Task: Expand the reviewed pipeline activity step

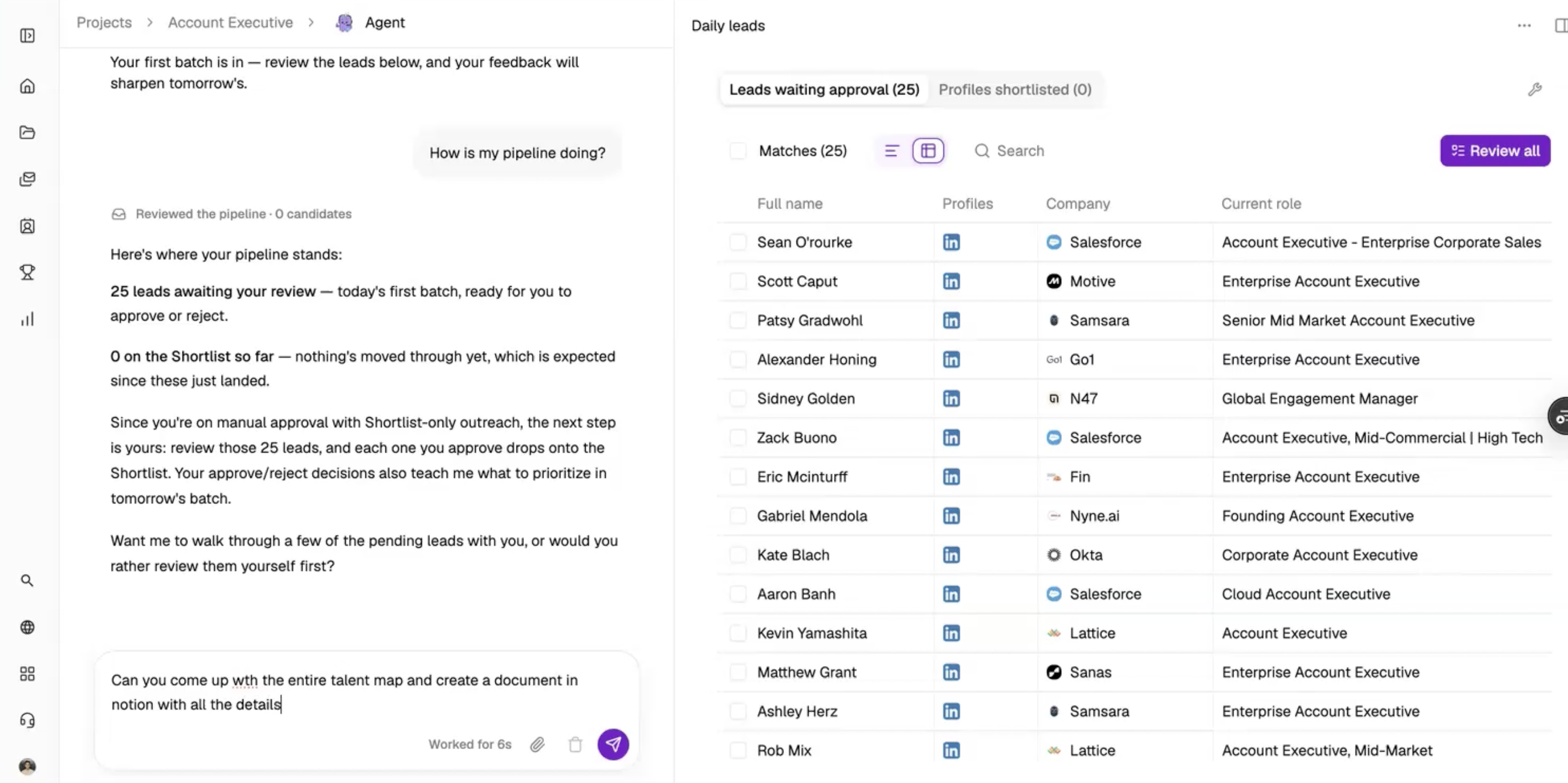Action: point(231,214)
